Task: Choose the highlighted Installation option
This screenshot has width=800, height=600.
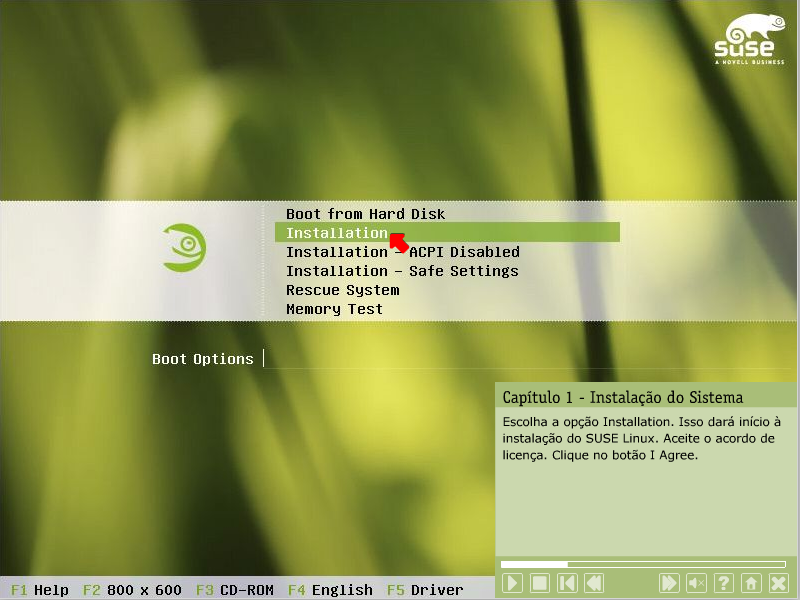Action: coord(337,233)
